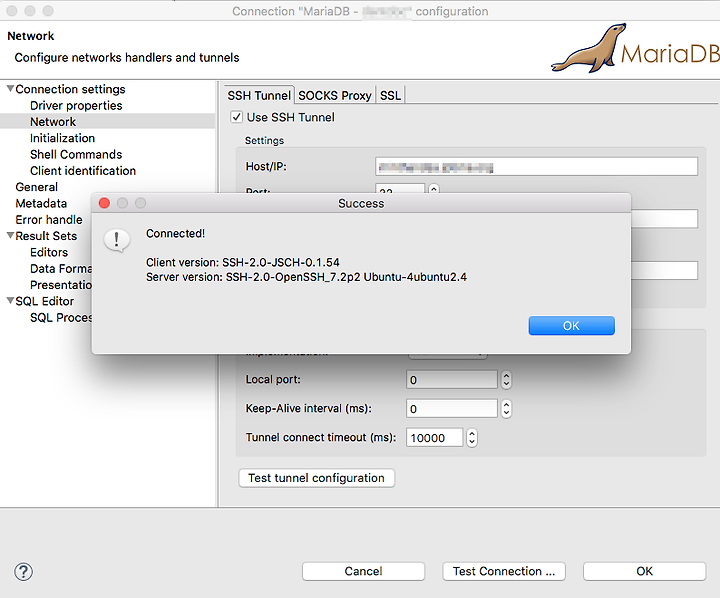Adjust the Tunnel connect timeout stepper

(x=472, y=438)
